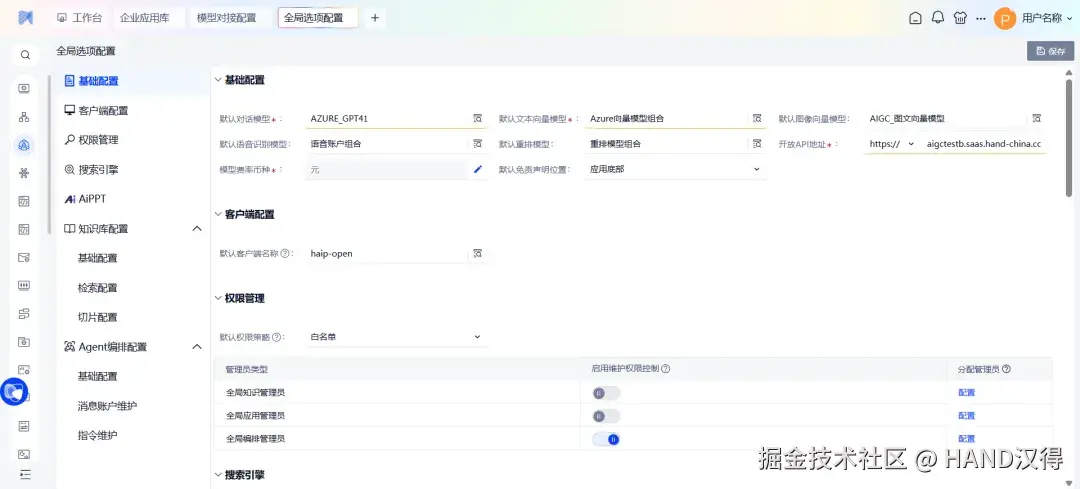Click the highlighted circular sidebar icon

pyautogui.click(x=24, y=145)
